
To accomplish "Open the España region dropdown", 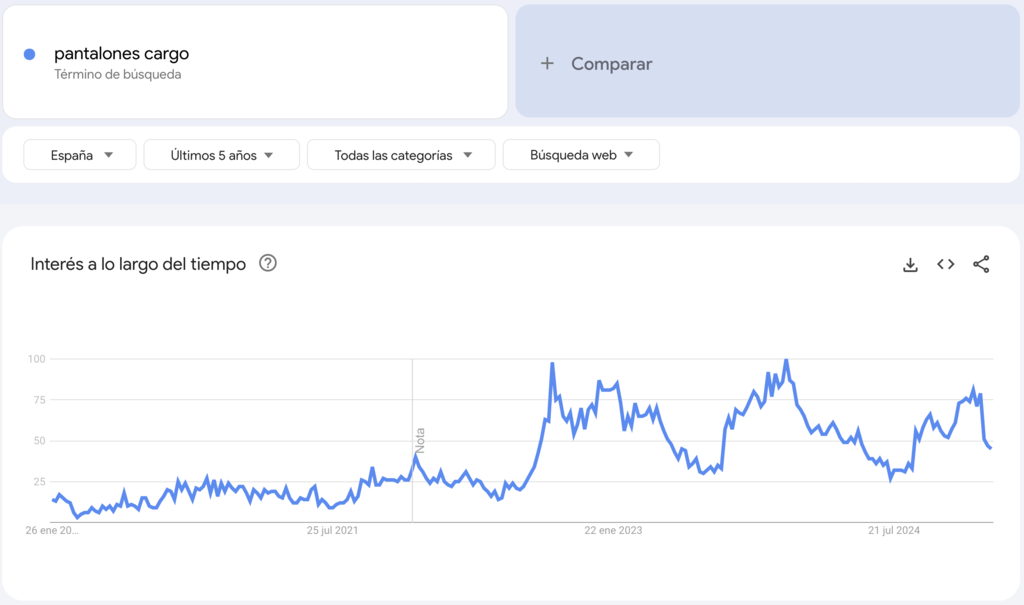I will pyautogui.click(x=79, y=154).
